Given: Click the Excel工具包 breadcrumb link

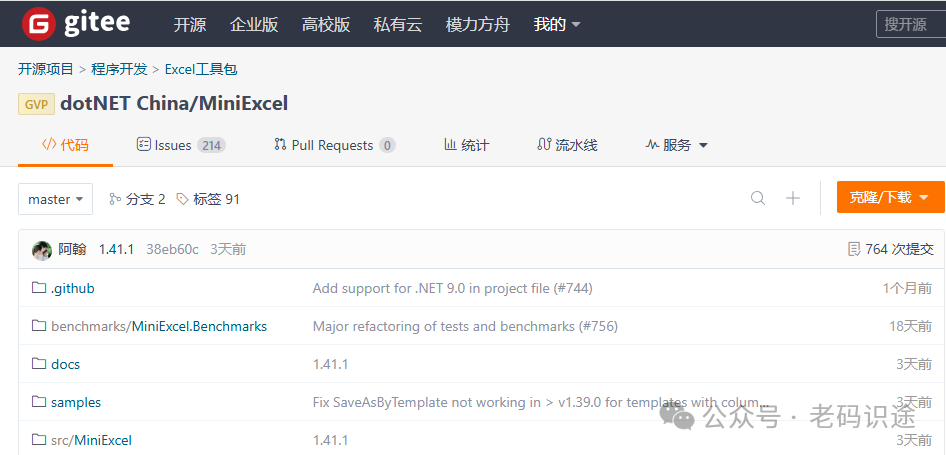Looking at the screenshot, I should 201,69.
